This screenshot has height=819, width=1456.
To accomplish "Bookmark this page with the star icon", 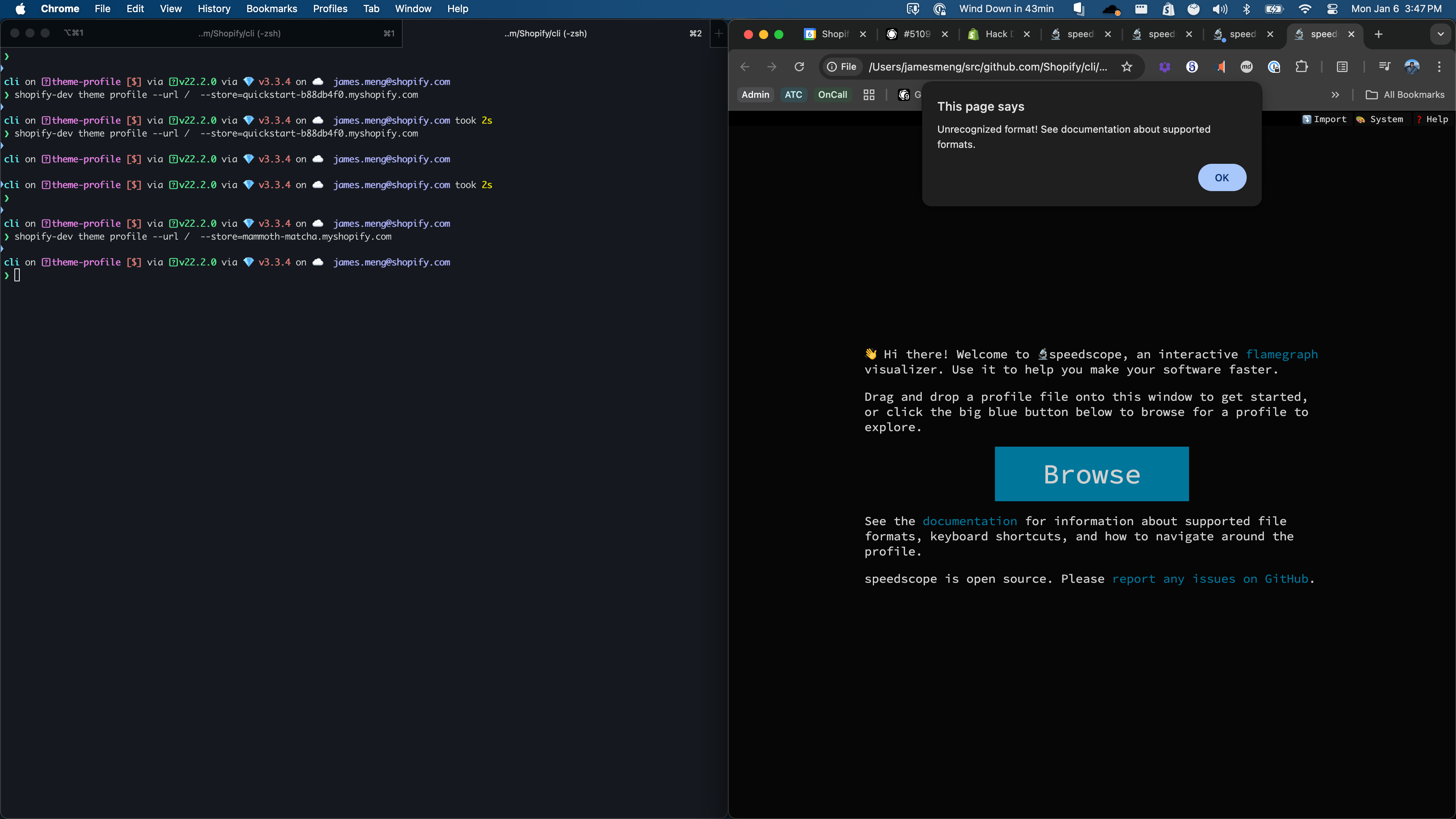I will tap(1127, 67).
